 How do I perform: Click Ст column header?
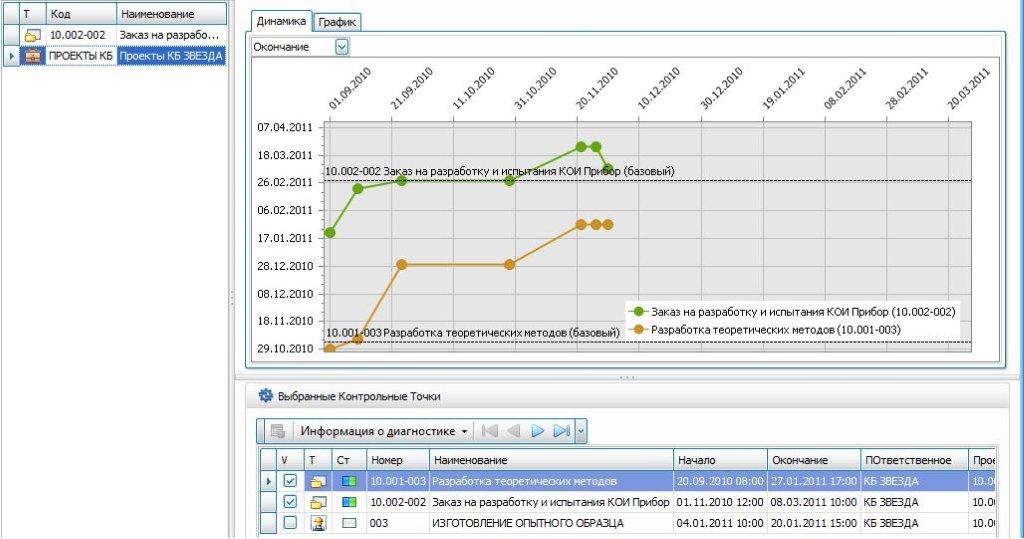pos(349,460)
